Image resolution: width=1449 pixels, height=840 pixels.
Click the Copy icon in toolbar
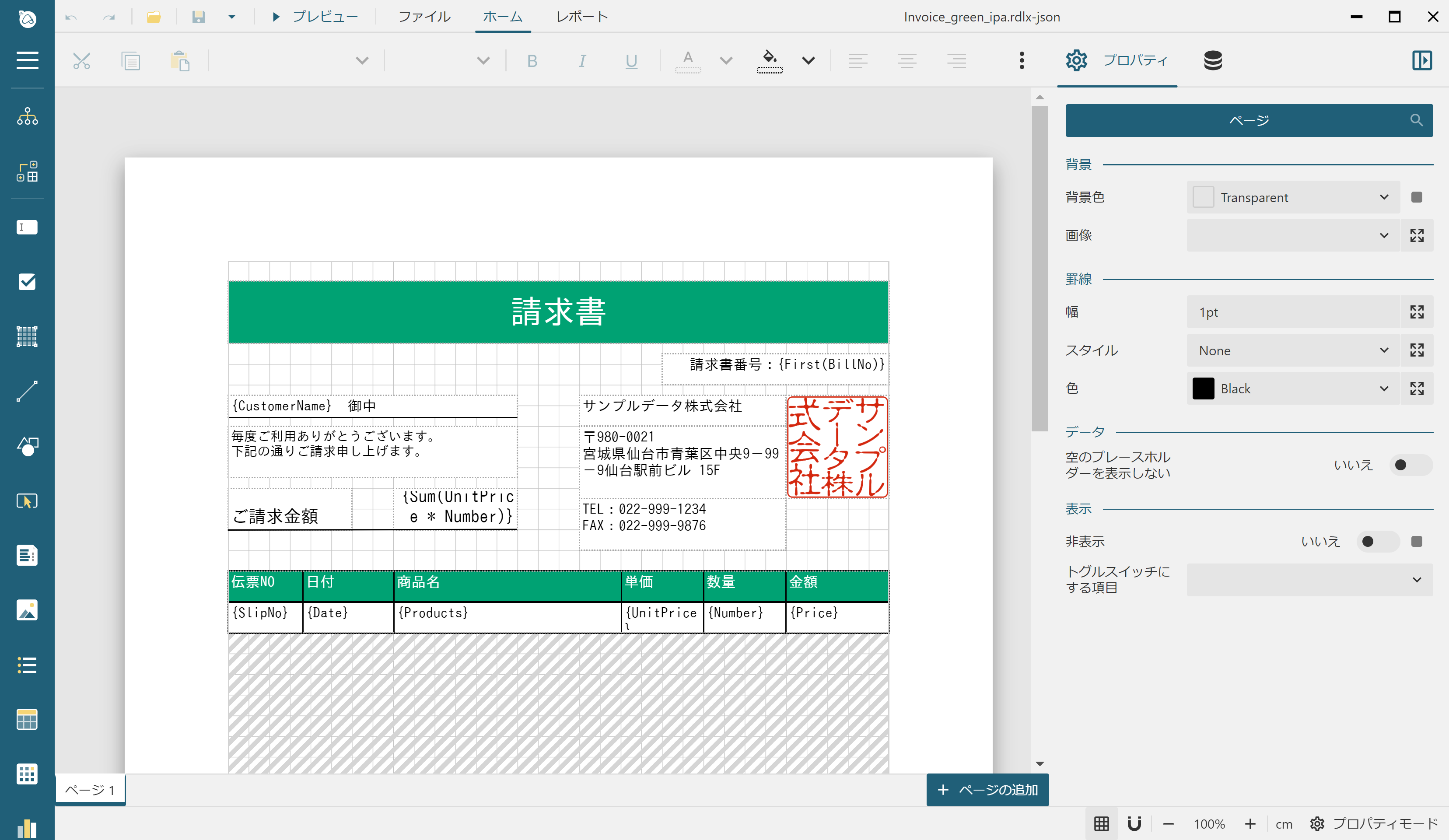point(131,60)
